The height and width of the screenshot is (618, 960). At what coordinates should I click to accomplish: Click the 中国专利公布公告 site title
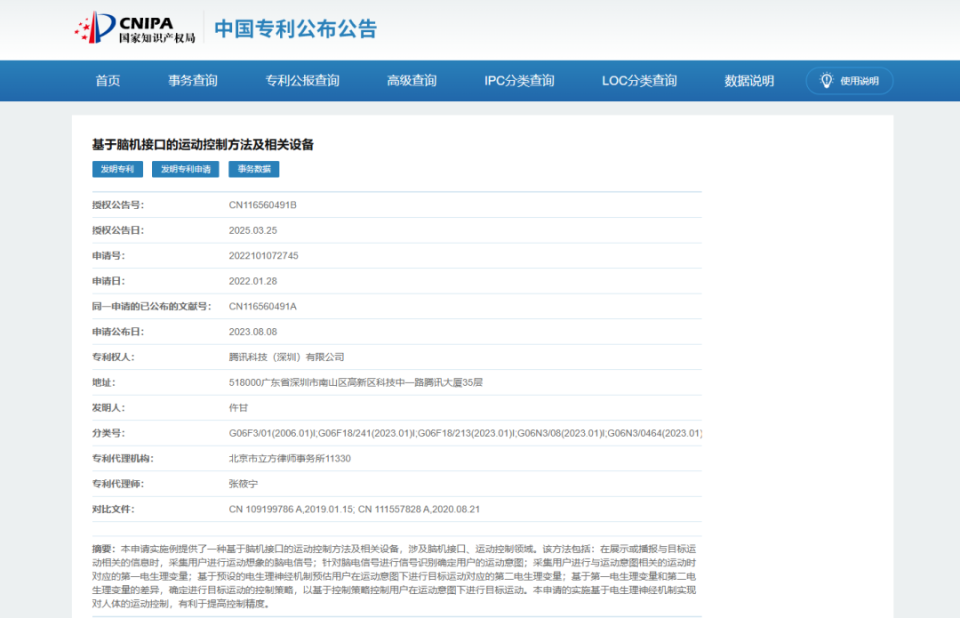pyautogui.click(x=296, y=28)
